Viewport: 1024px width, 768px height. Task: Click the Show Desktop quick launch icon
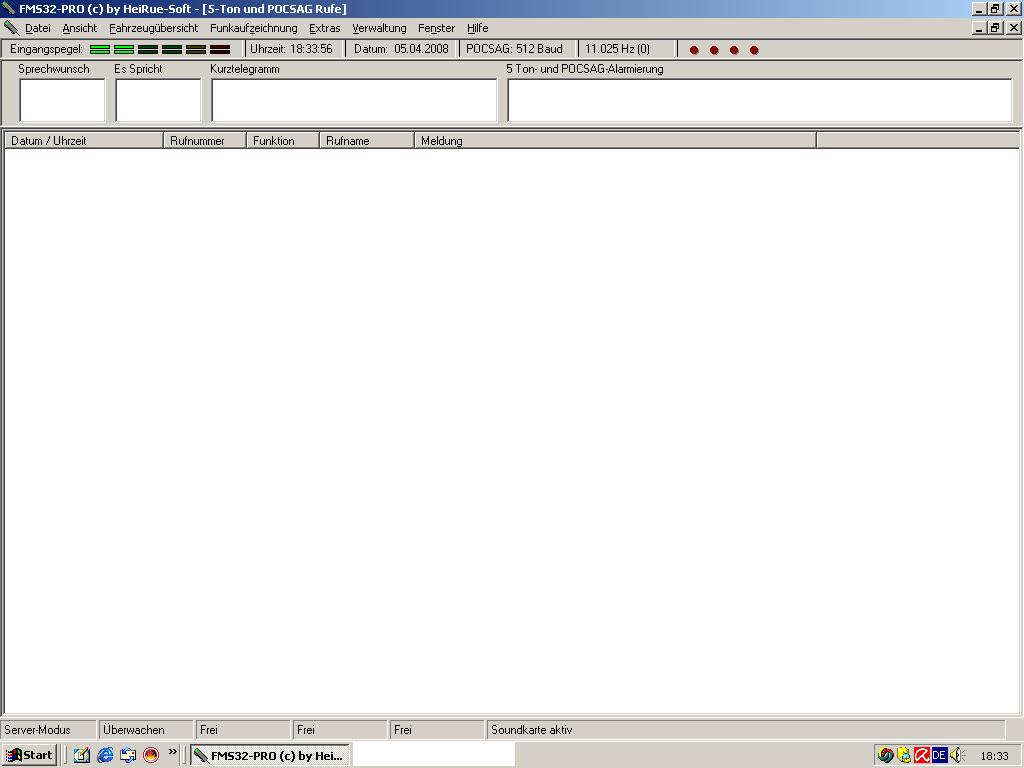click(82, 755)
